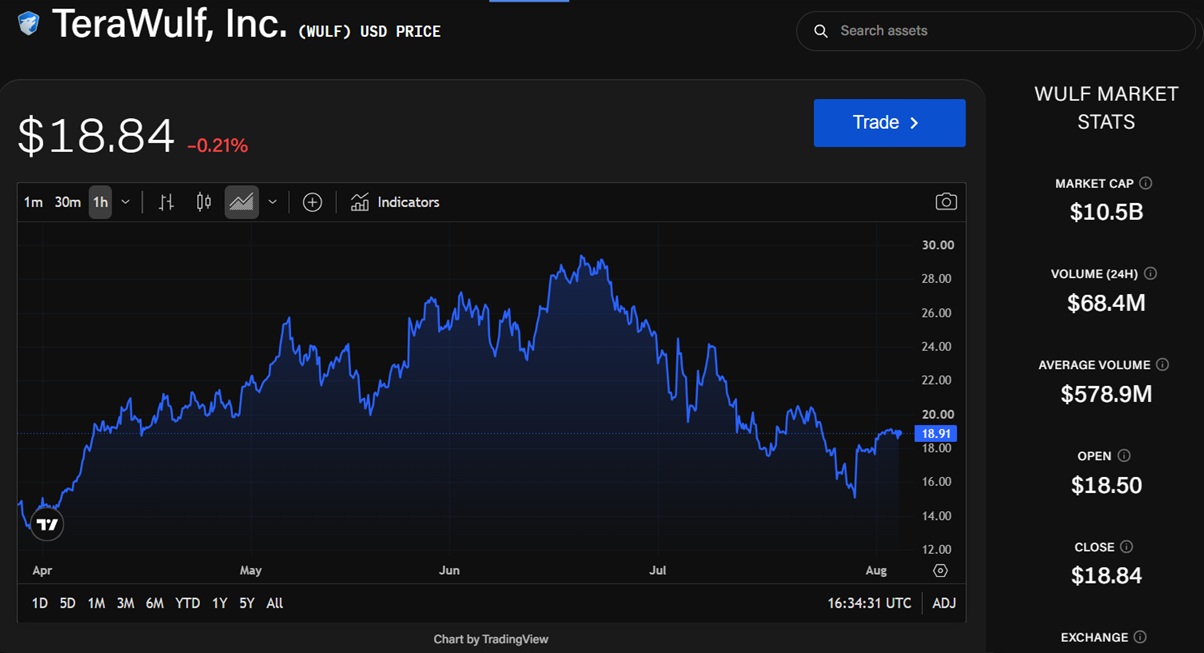Click the $578.9M average volume value
1204x653 pixels.
click(x=1106, y=394)
